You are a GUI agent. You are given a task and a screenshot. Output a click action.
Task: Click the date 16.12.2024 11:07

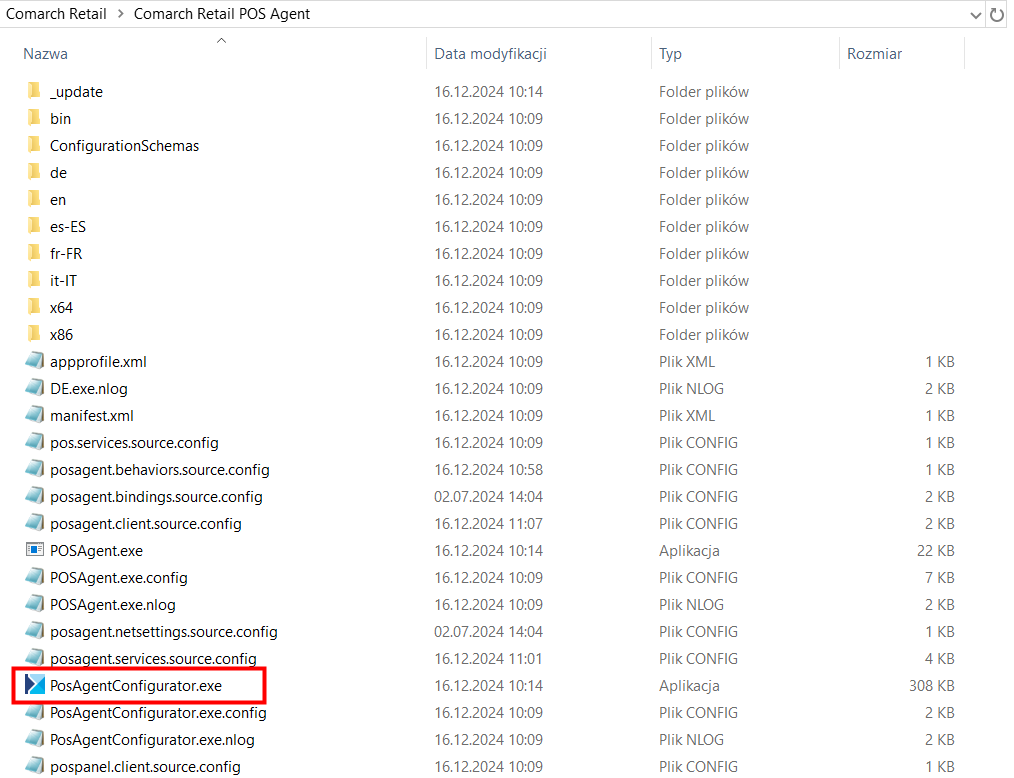click(x=488, y=524)
